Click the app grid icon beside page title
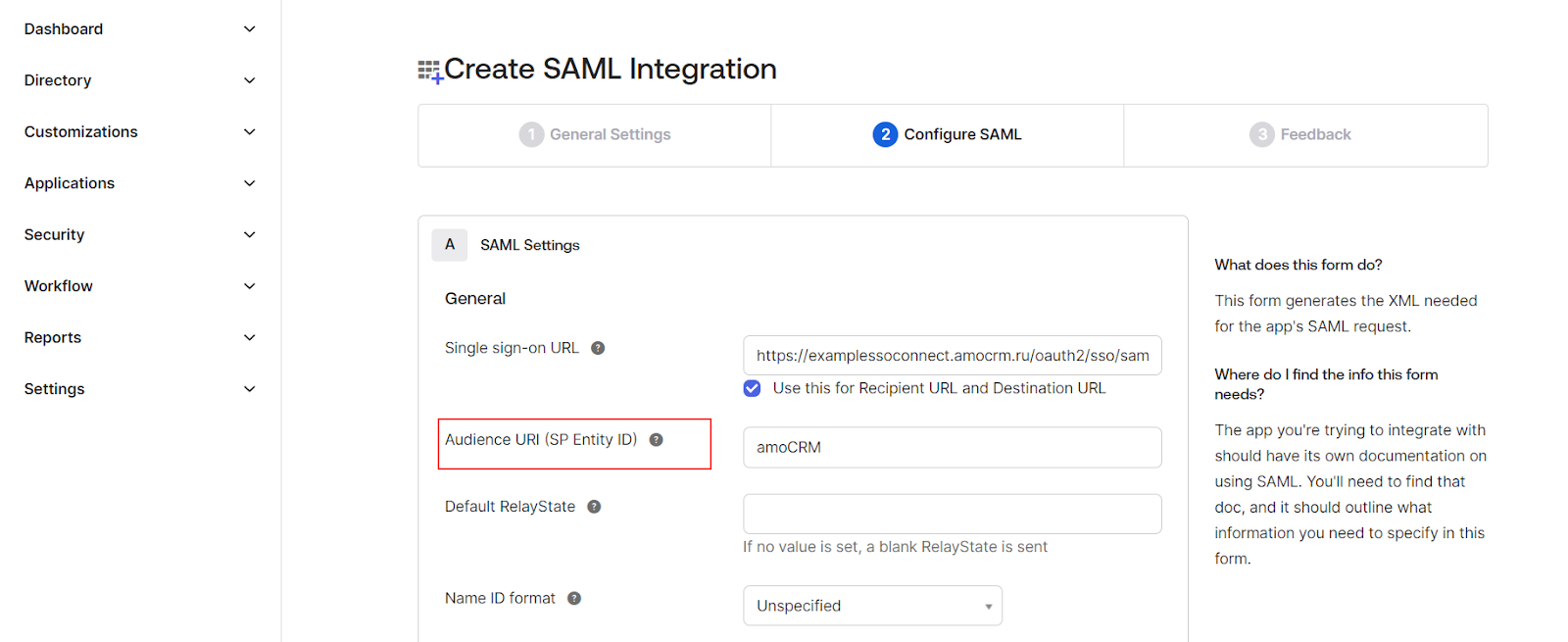 pyautogui.click(x=429, y=71)
